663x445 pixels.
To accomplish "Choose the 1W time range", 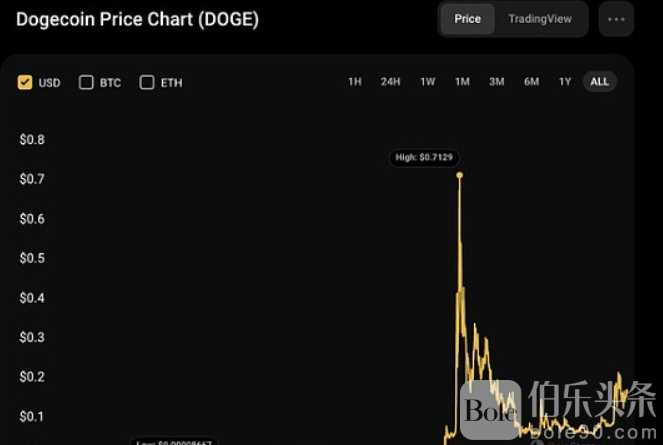I will 427,82.
